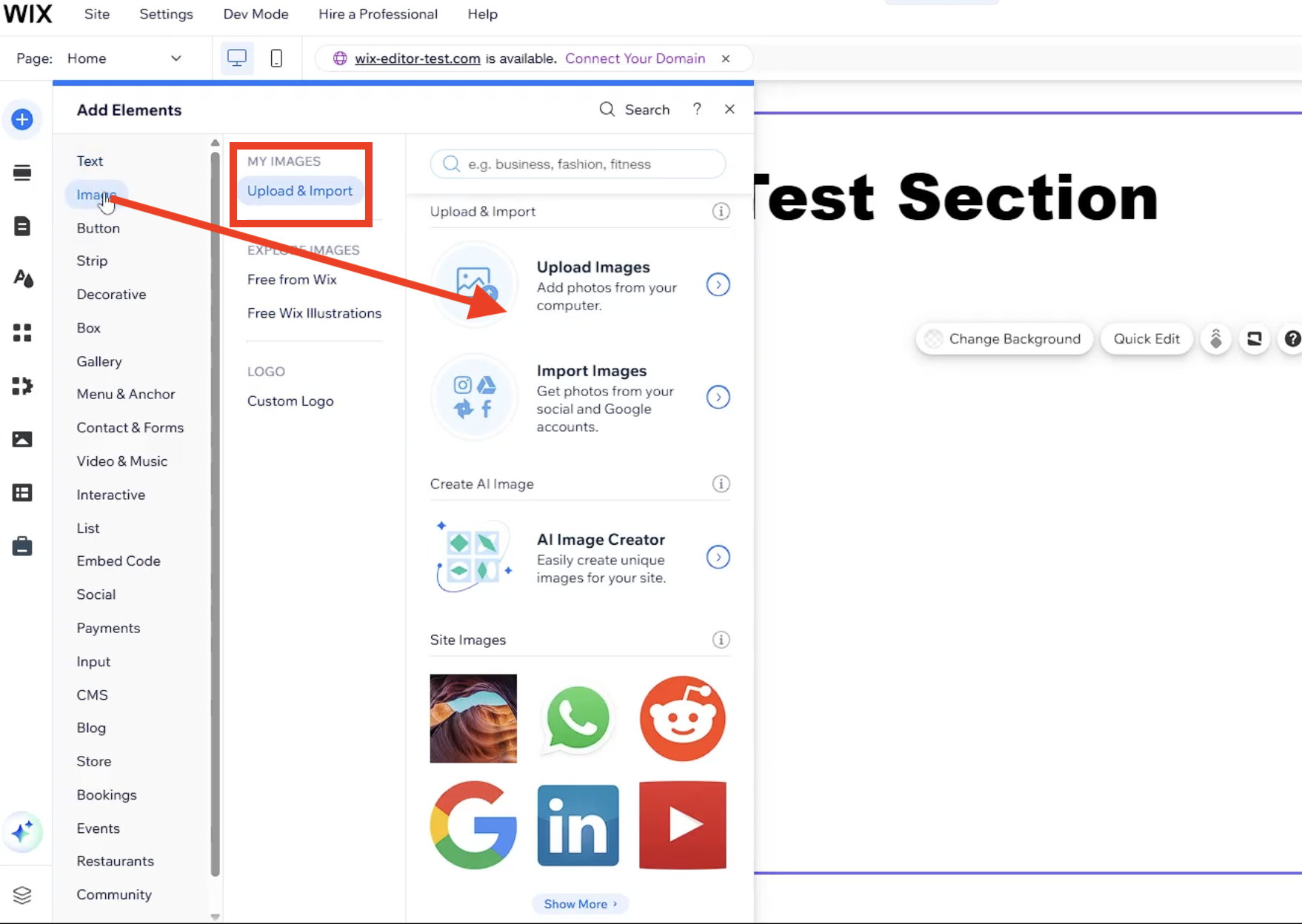Click the Connect Your Domain link

click(634, 58)
